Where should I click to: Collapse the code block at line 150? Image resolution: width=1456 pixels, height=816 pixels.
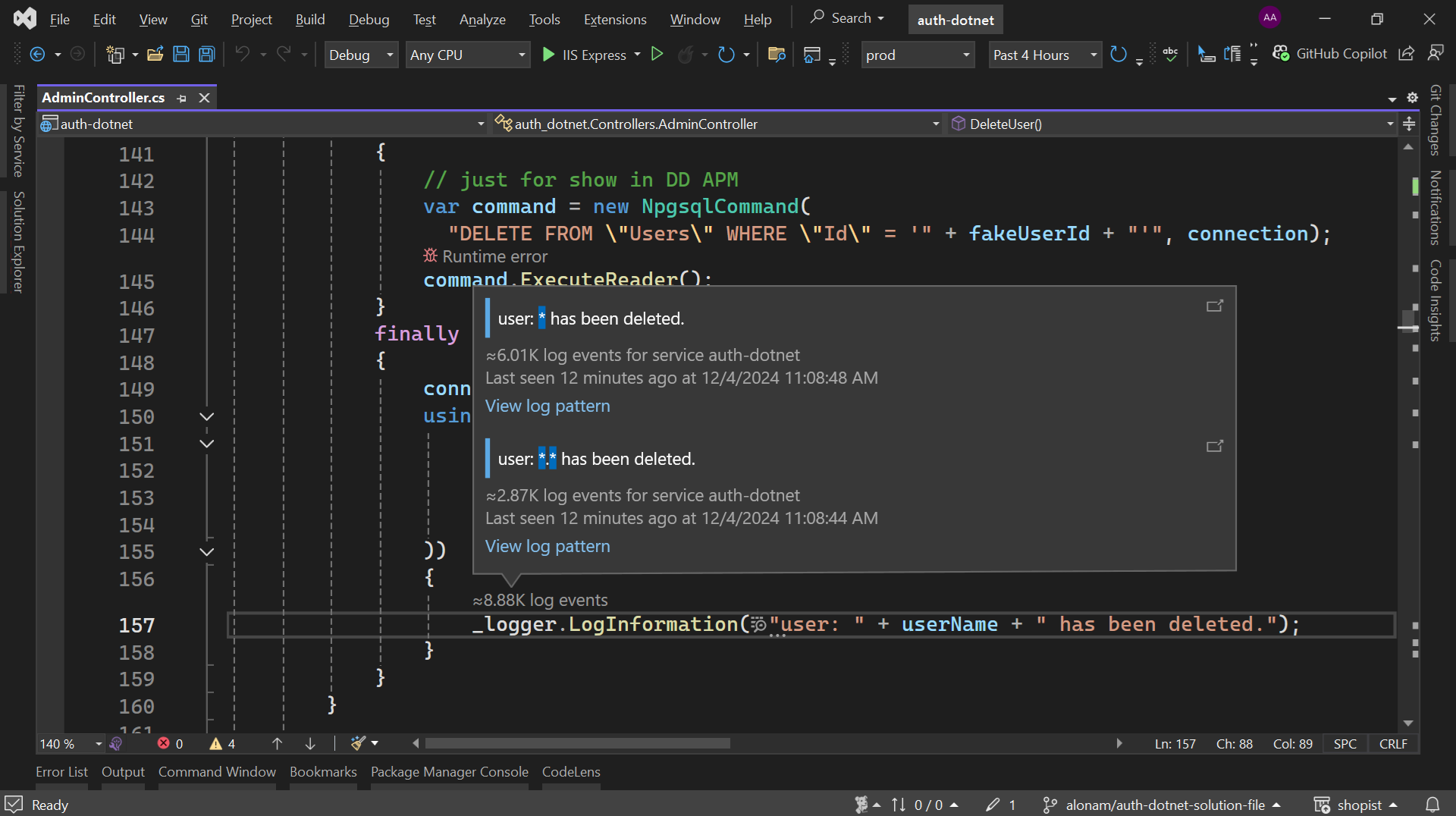click(x=206, y=416)
